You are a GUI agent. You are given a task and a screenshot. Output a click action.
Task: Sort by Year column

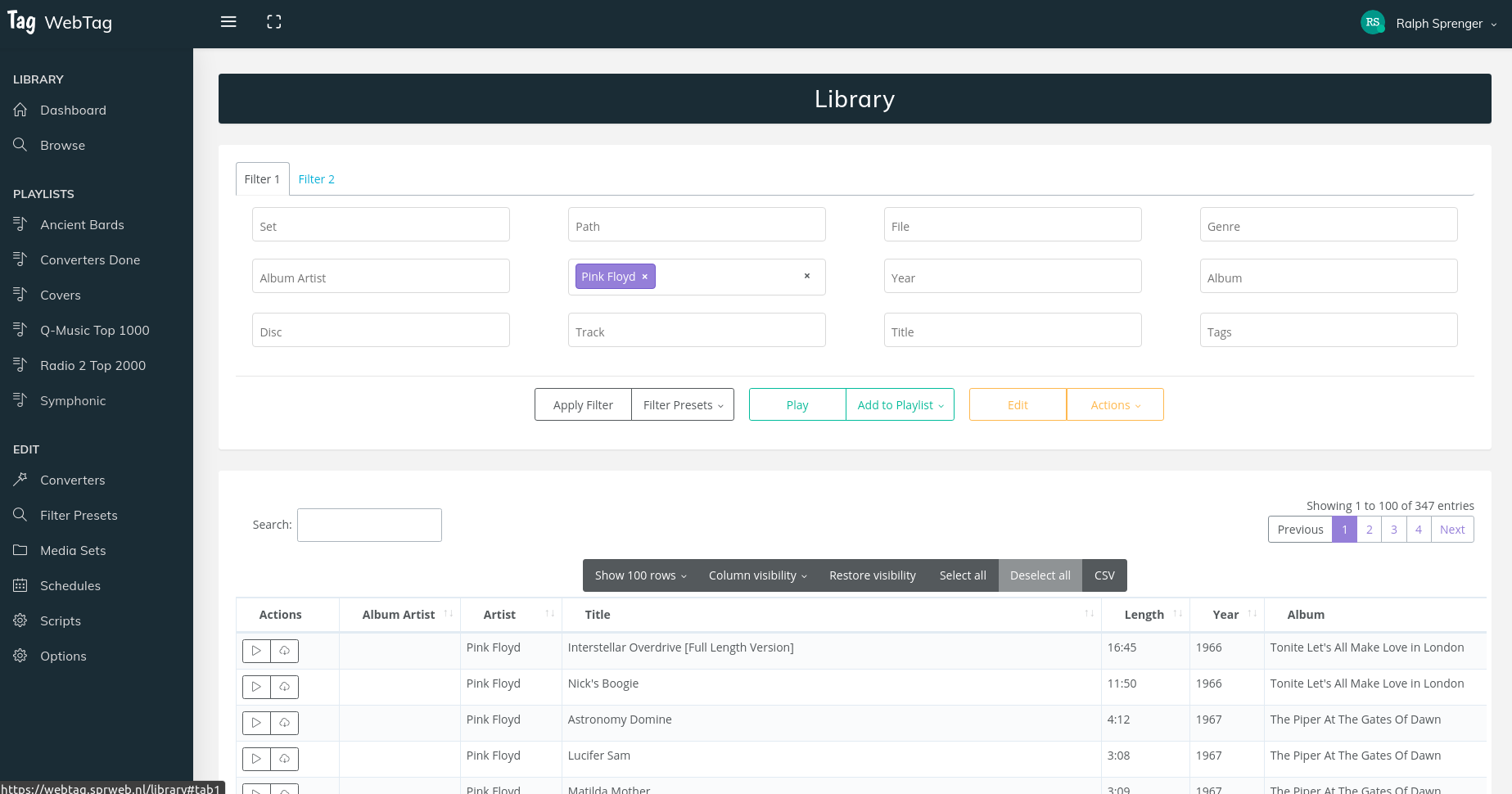[x=1227, y=615]
